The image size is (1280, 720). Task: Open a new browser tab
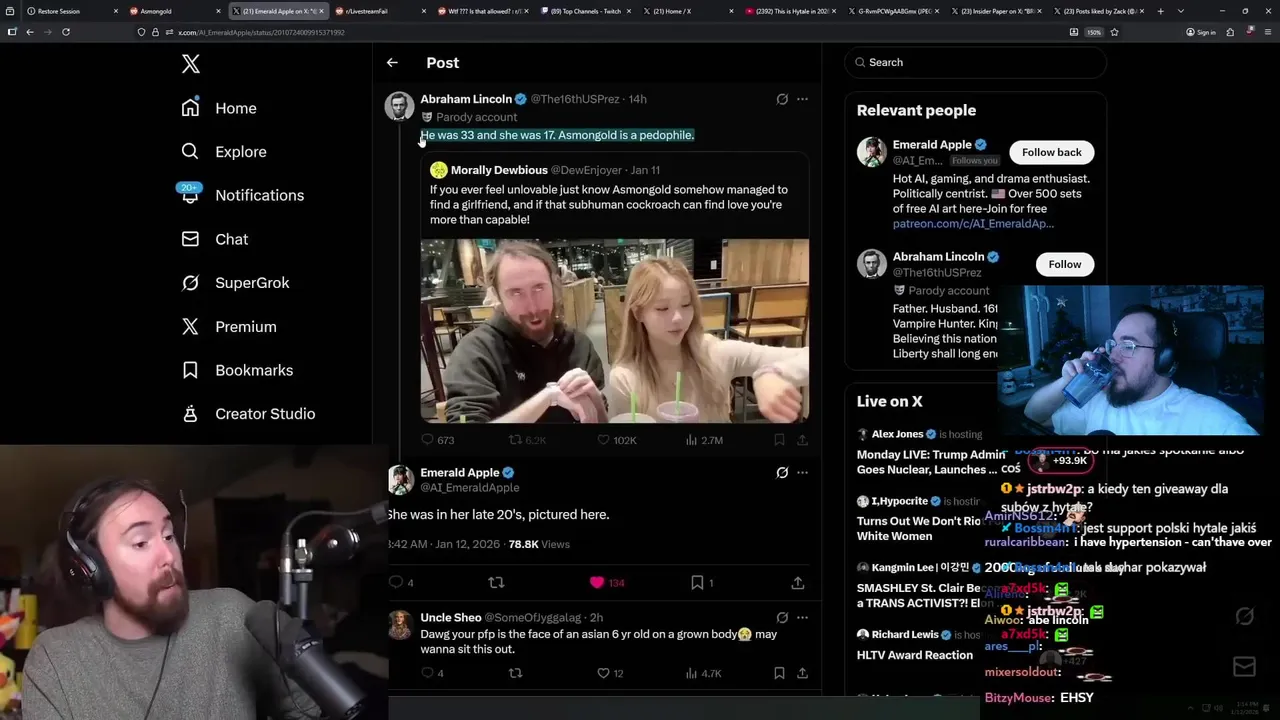click(1160, 11)
